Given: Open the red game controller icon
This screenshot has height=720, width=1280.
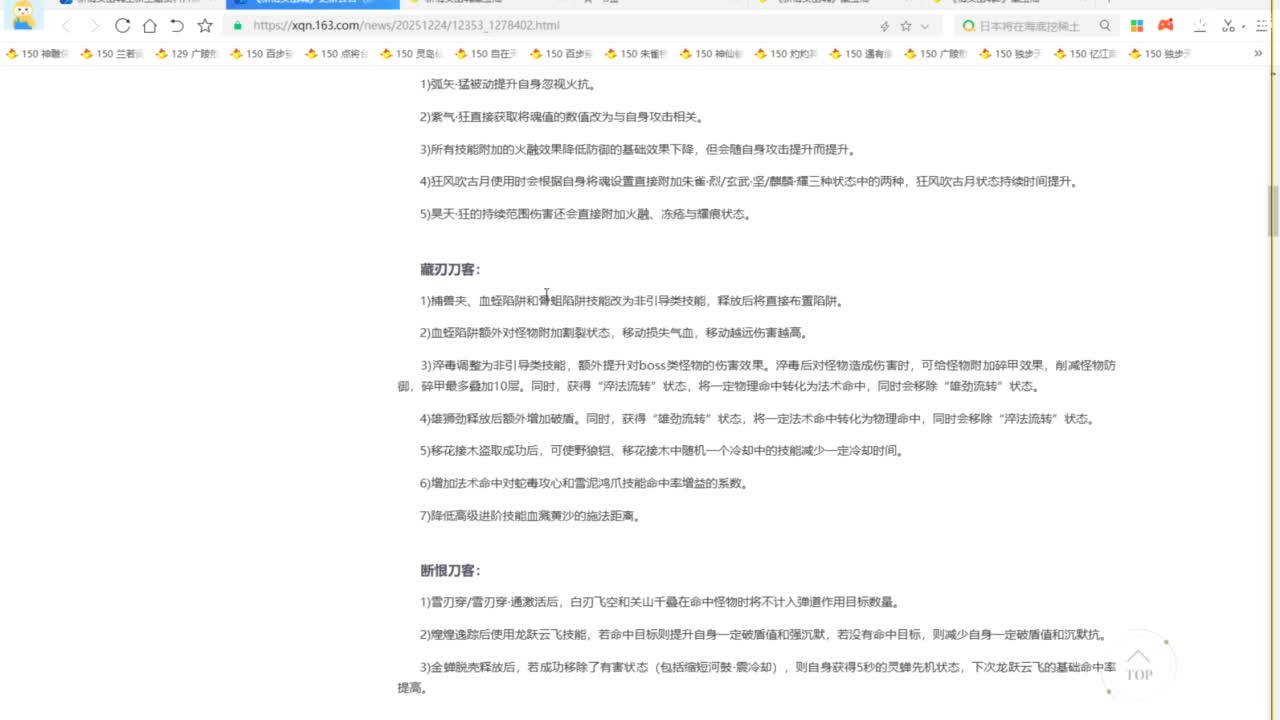Looking at the screenshot, I should pyautogui.click(x=1165, y=26).
